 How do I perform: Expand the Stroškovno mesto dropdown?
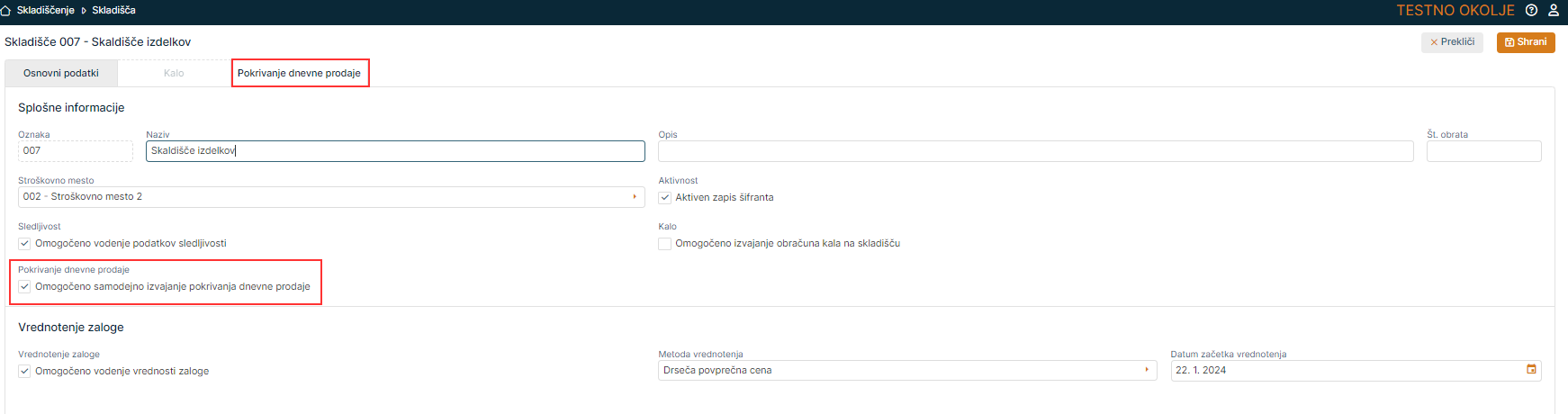(635, 197)
